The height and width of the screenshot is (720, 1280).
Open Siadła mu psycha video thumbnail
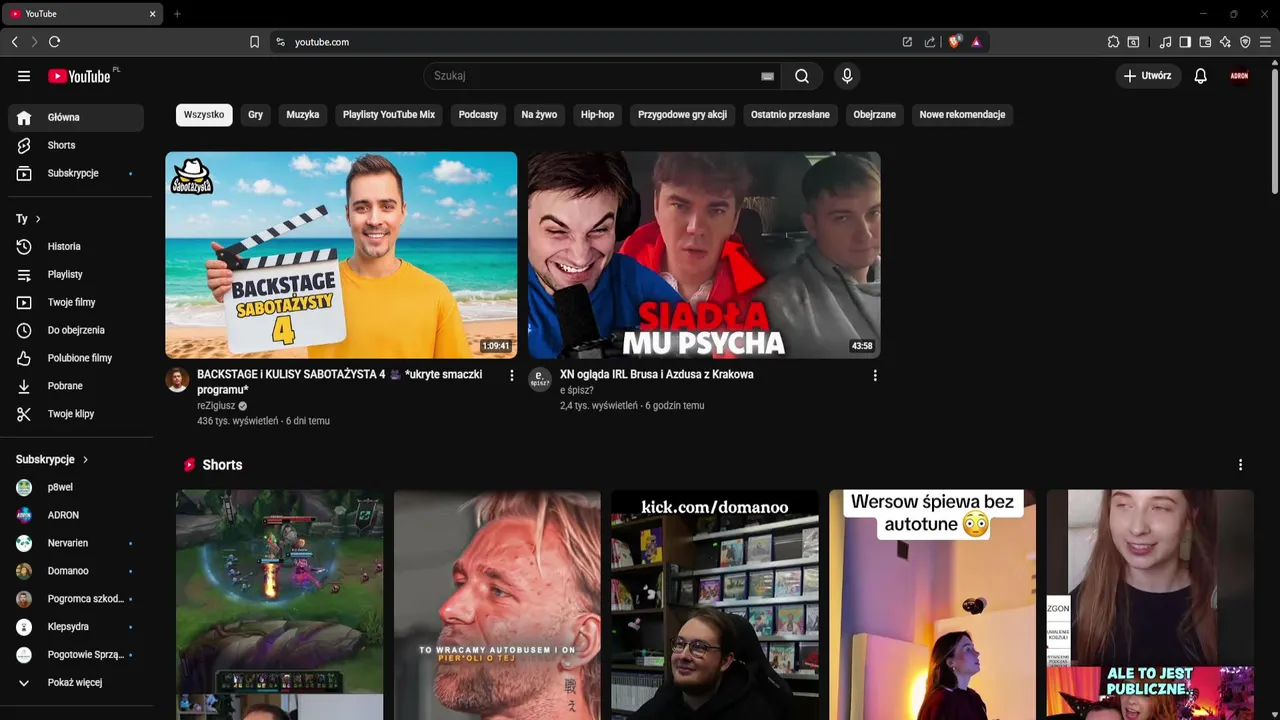point(704,255)
